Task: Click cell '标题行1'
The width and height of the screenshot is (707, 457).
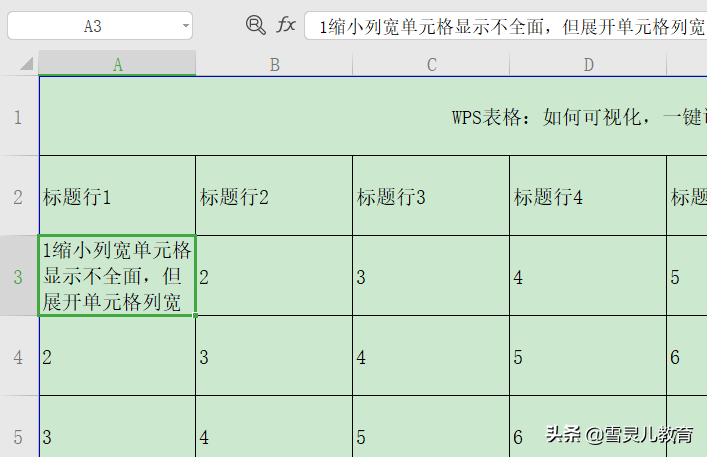Action: (117, 196)
